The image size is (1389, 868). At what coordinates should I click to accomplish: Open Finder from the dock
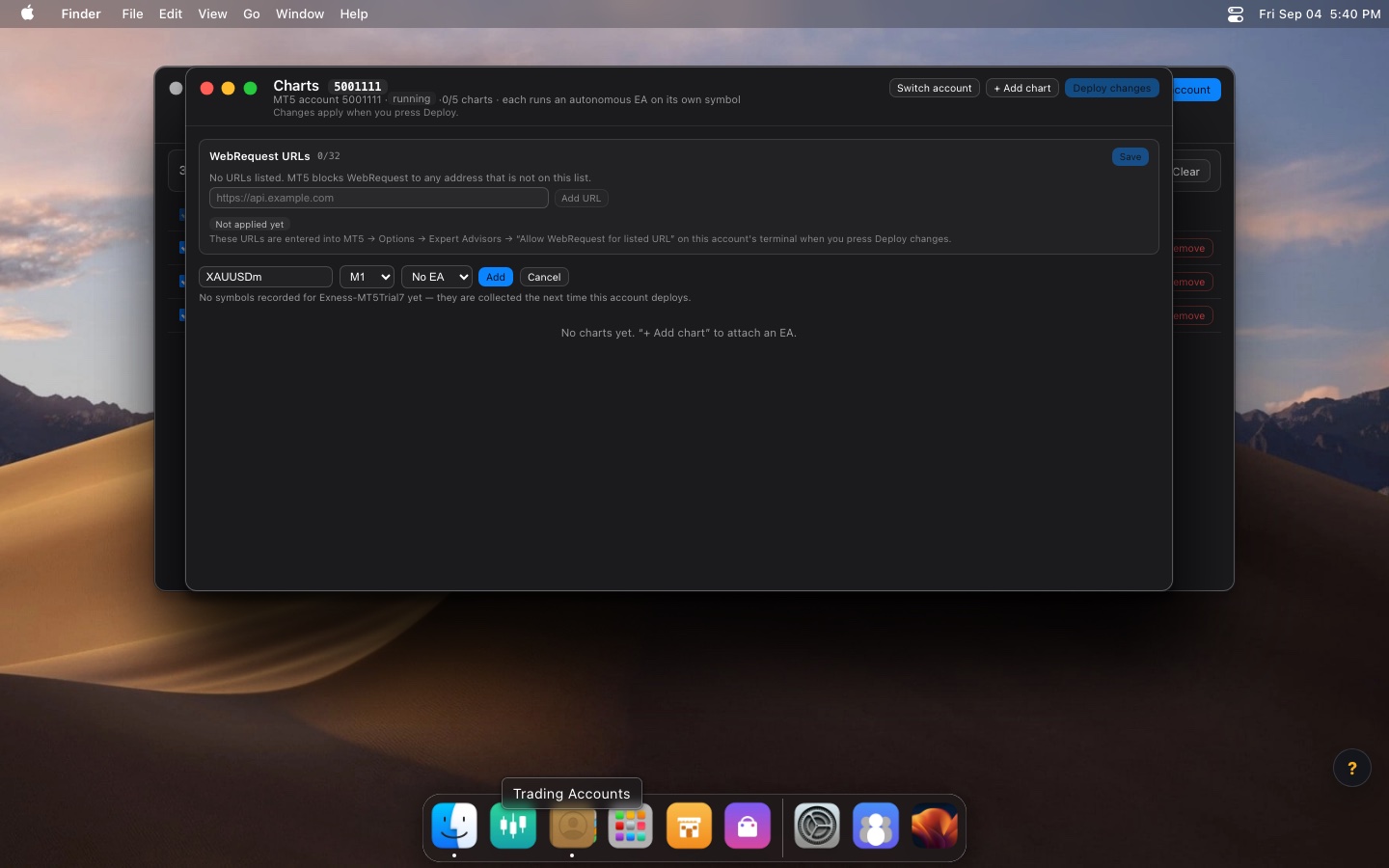454,826
